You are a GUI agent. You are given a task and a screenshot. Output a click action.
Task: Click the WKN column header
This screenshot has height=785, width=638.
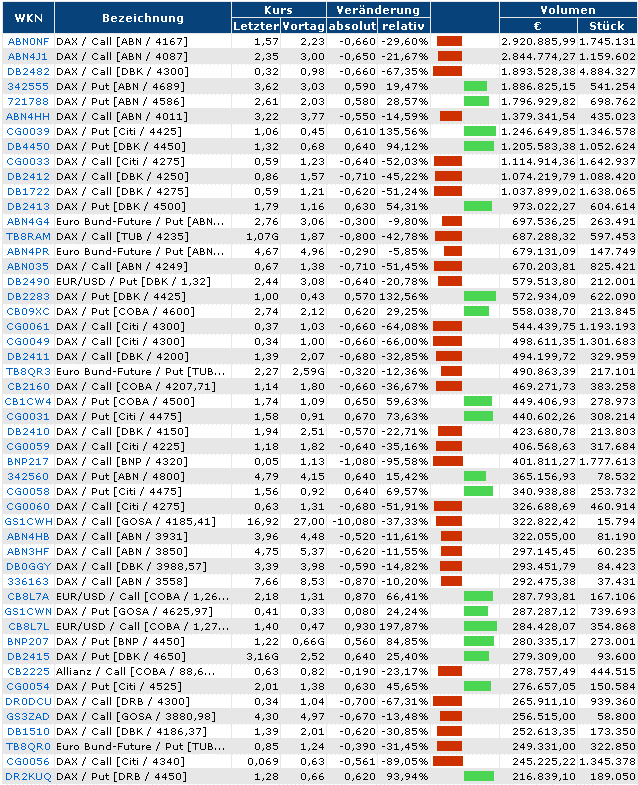(28, 18)
